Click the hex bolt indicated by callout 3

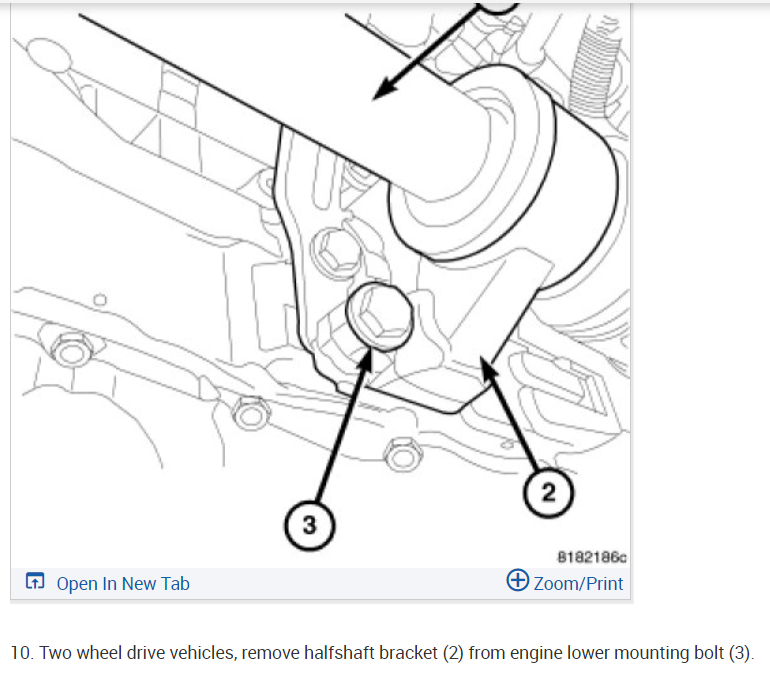(379, 316)
